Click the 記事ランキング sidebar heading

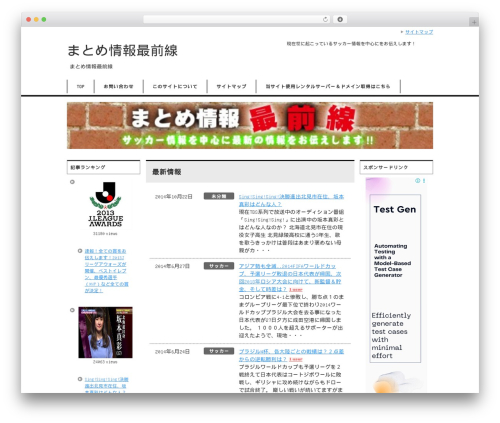pos(104,167)
